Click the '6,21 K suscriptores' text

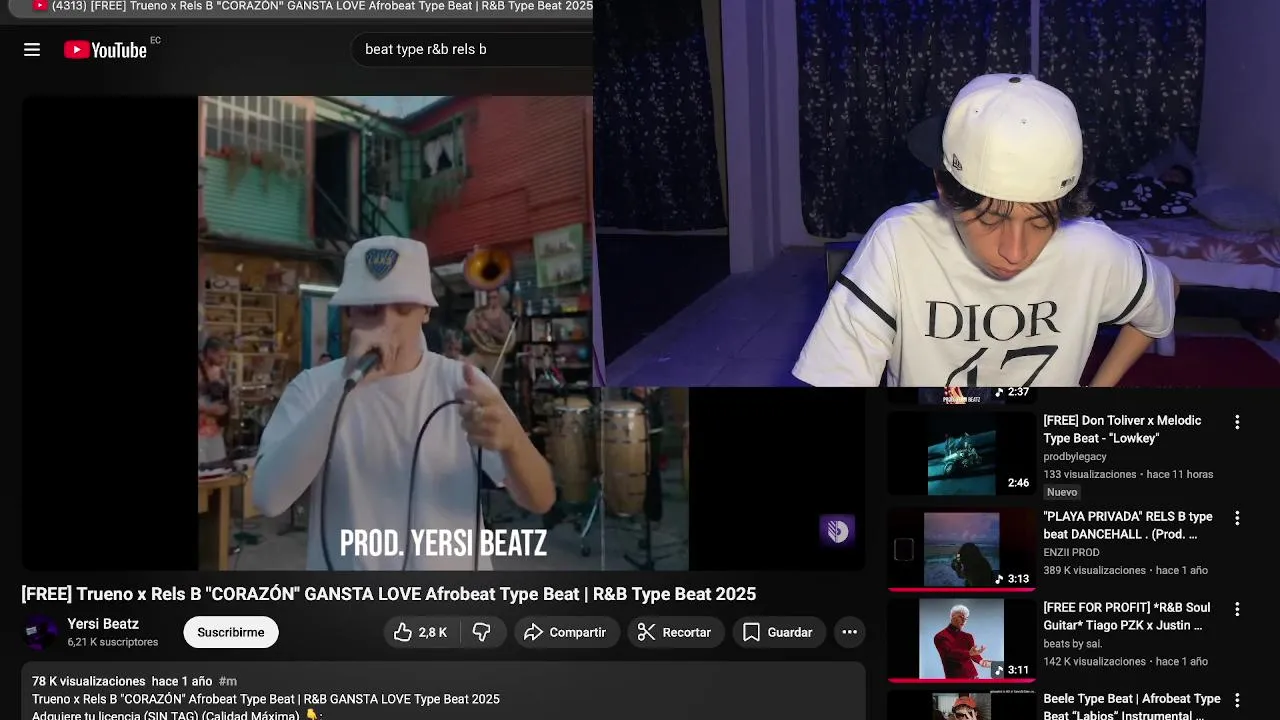112,642
